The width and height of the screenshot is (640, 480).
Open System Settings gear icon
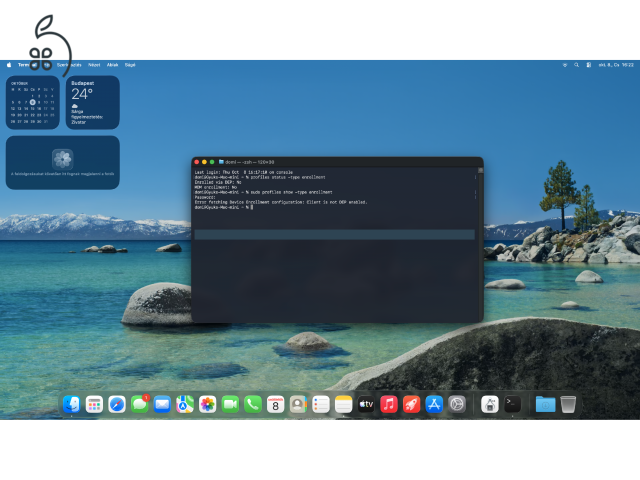tap(457, 404)
